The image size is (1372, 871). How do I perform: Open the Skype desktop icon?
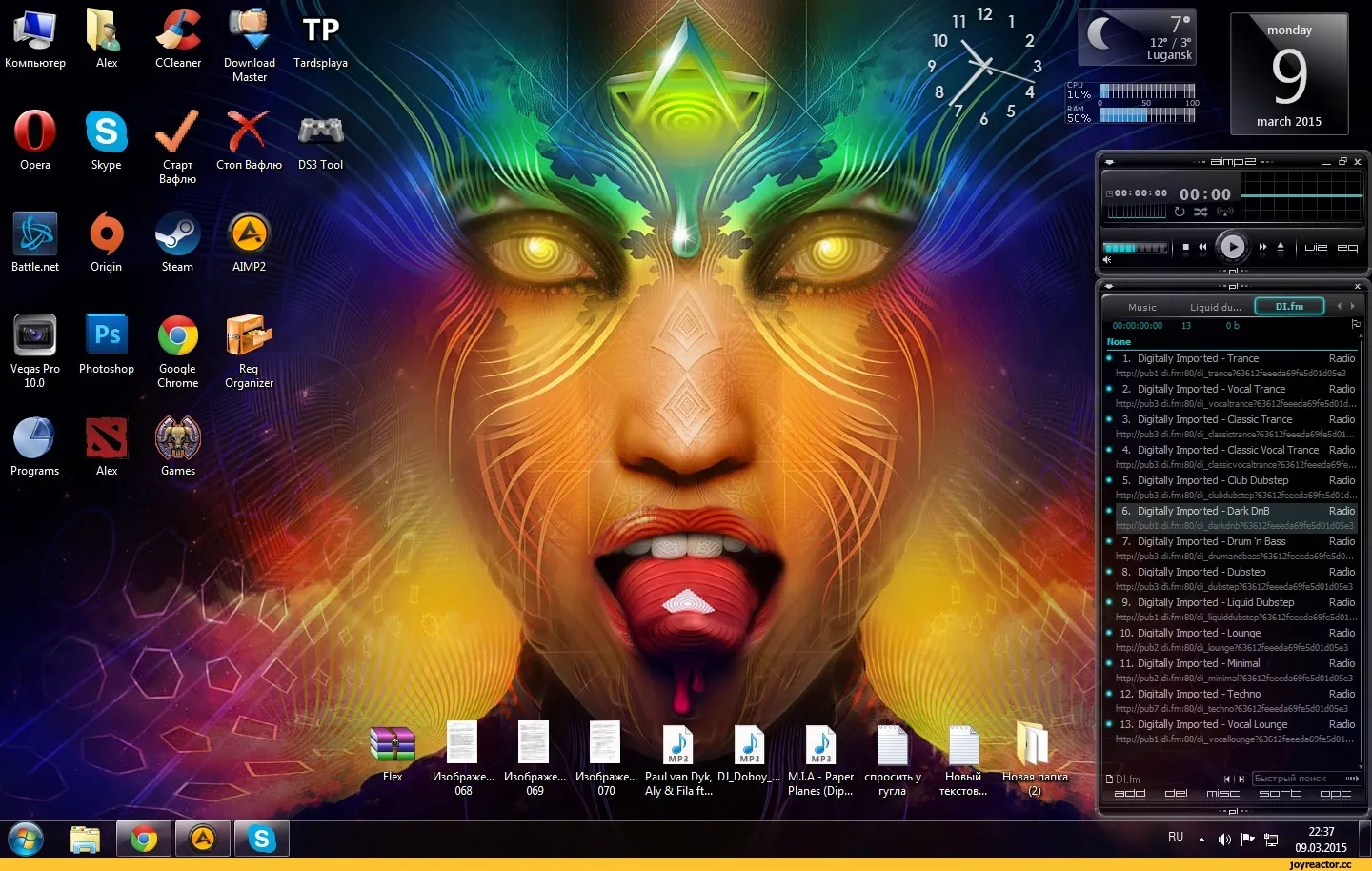[x=107, y=140]
